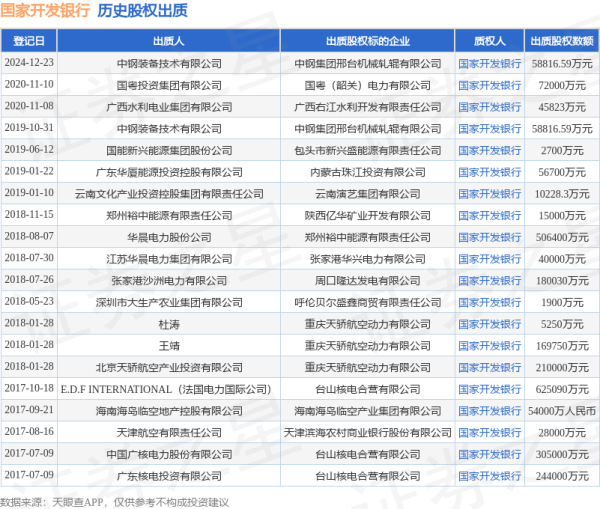Open 国家开发银行 link in 2024-12-23 row

tap(489, 64)
